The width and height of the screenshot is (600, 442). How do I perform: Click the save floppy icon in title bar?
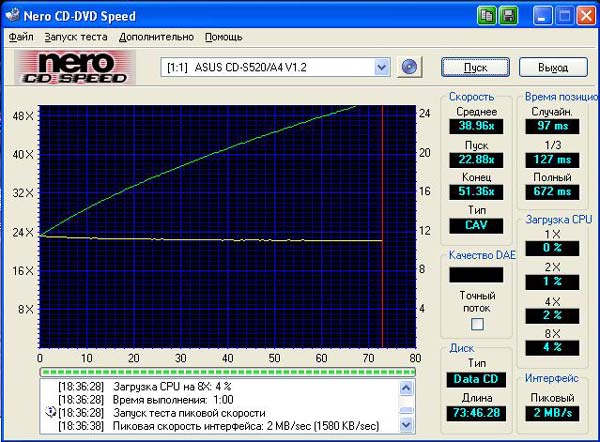508,15
